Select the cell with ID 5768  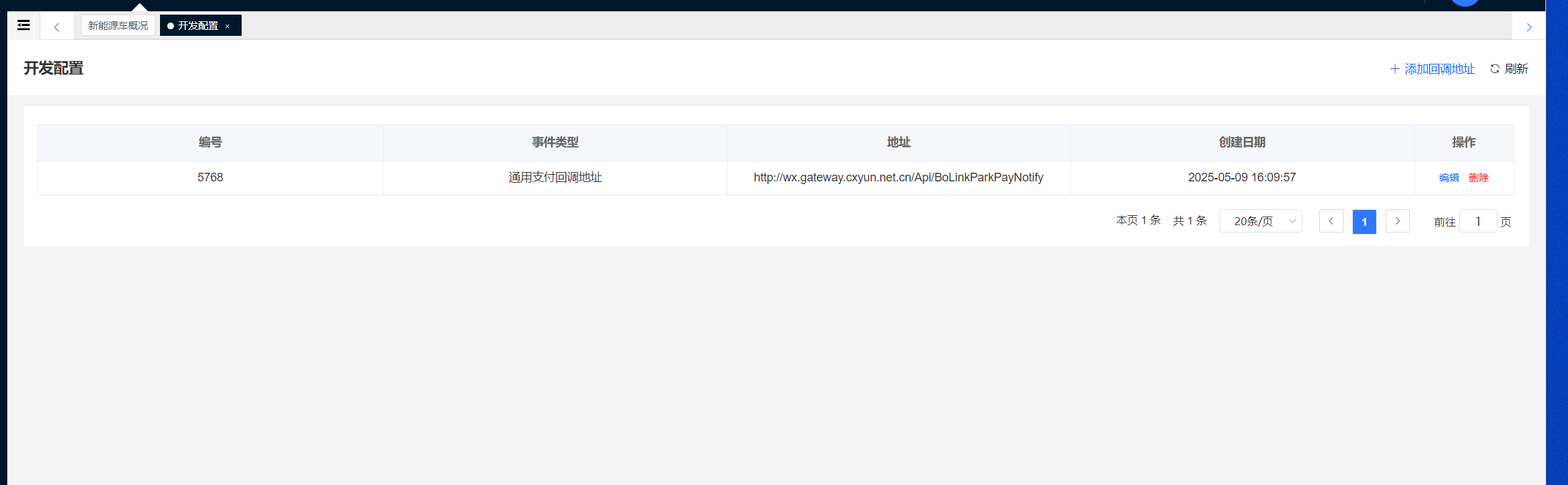click(210, 178)
